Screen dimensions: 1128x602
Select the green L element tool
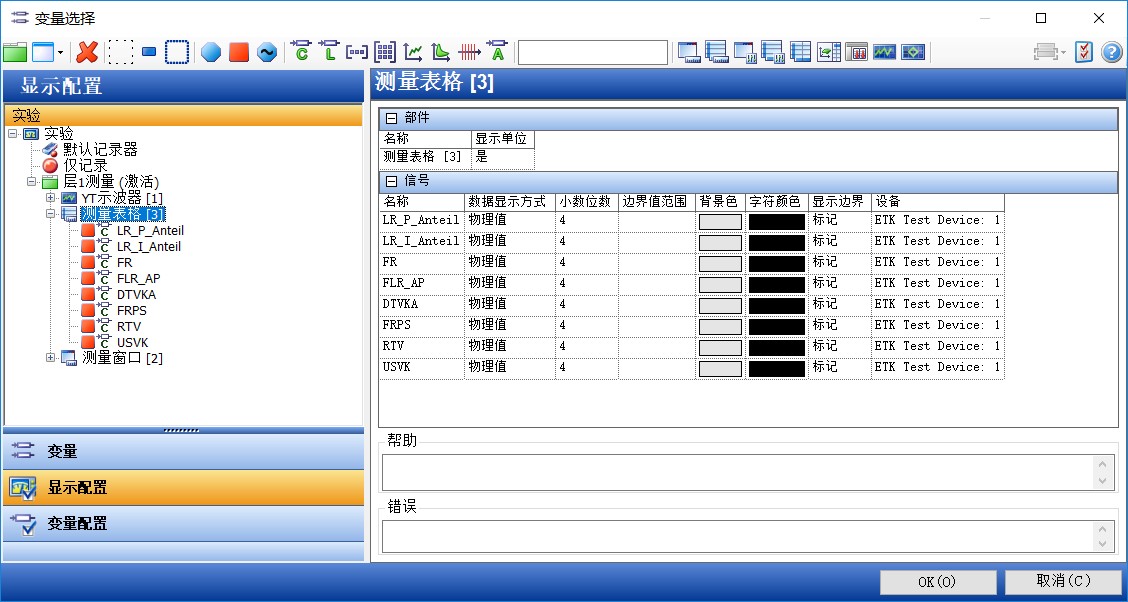click(328, 50)
